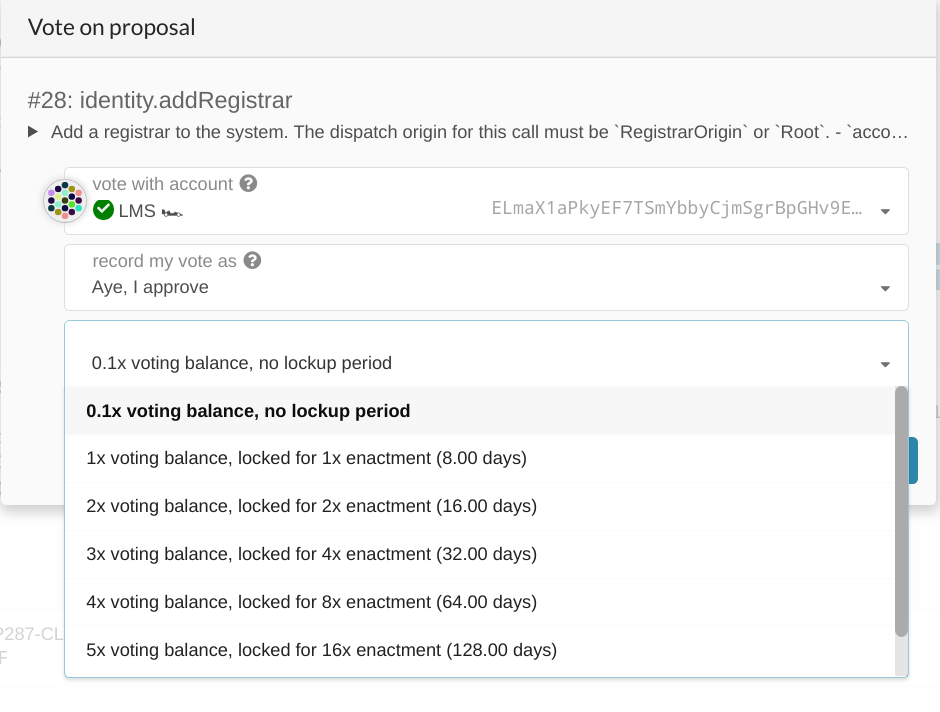The image size is (940, 712).
Task: Pick 4x voting balance locked 64.00 days
Action: coord(311,602)
